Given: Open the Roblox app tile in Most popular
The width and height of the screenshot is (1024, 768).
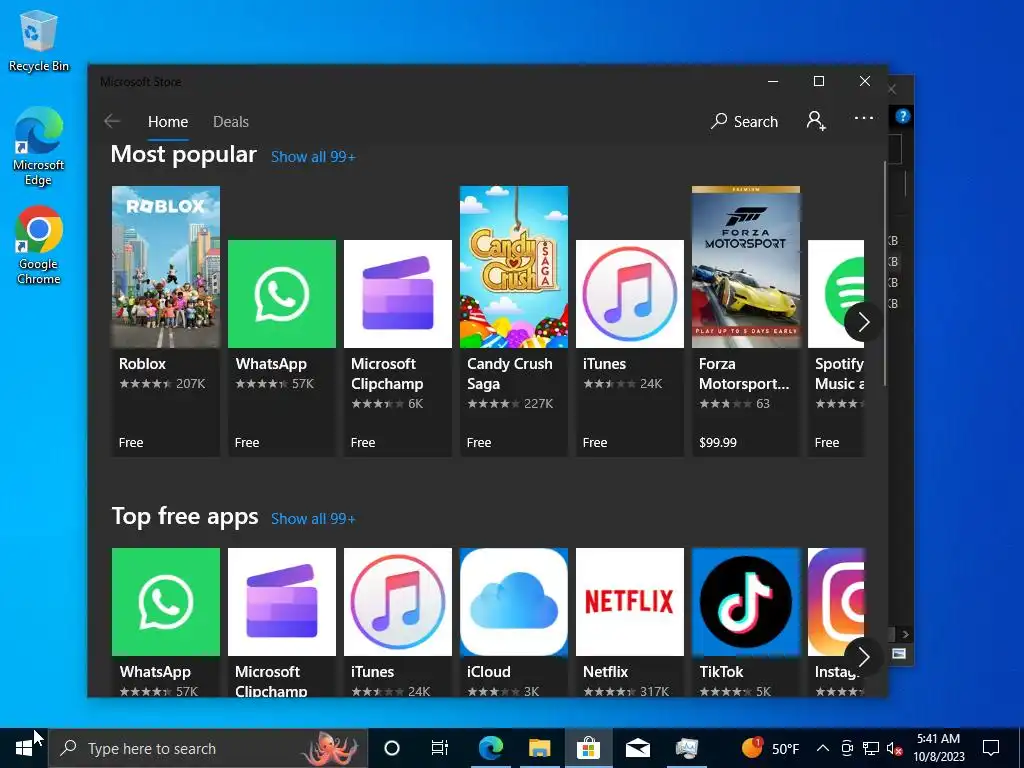Looking at the screenshot, I should click(x=166, y=321).
